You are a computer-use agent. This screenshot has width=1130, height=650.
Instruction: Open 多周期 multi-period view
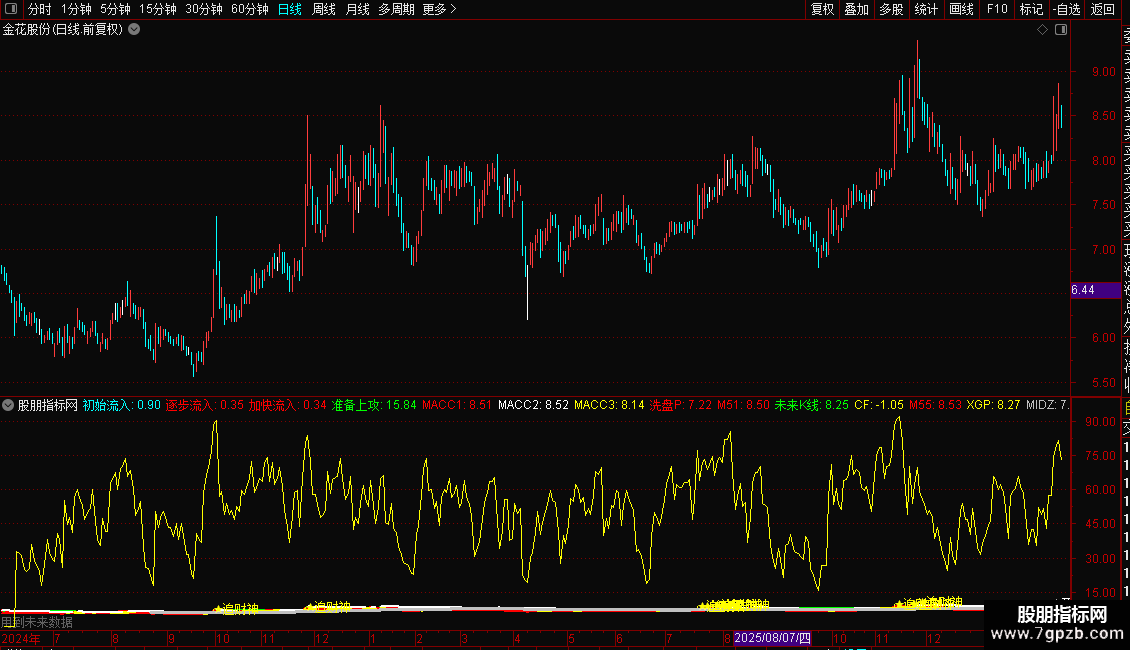[x=396, y=9]
